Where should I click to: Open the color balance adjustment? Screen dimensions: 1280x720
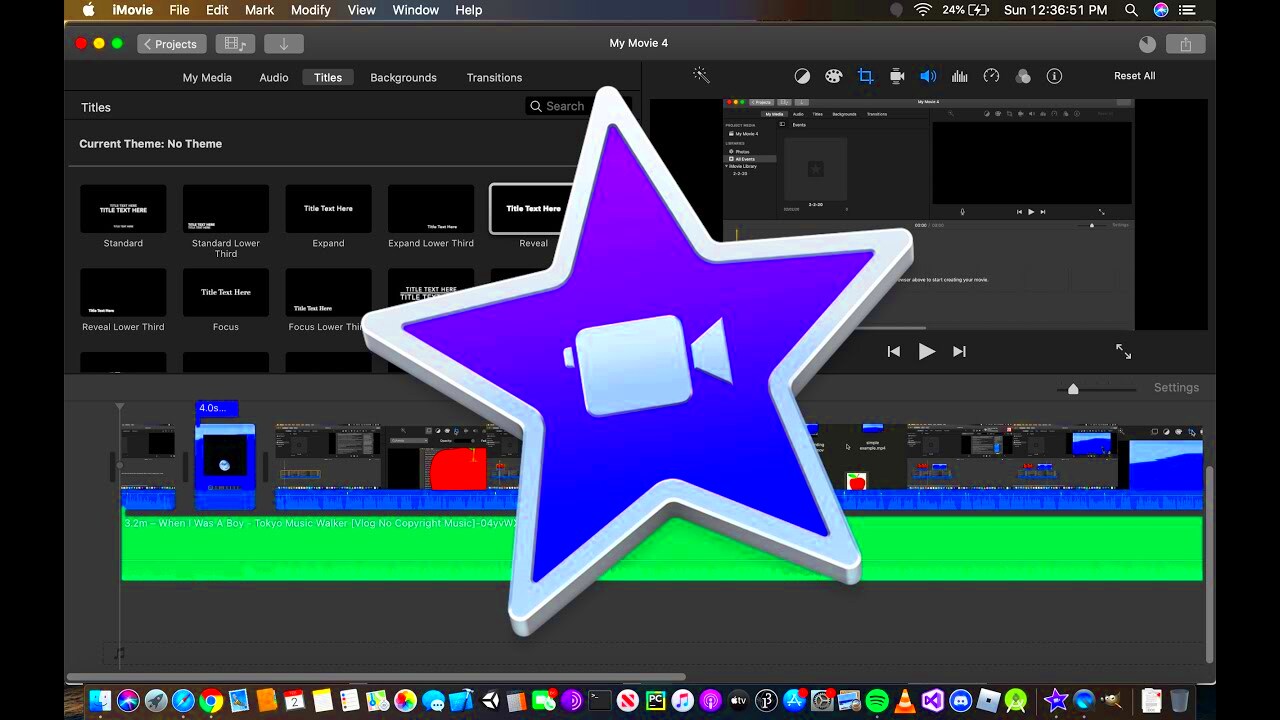point(802,76)
